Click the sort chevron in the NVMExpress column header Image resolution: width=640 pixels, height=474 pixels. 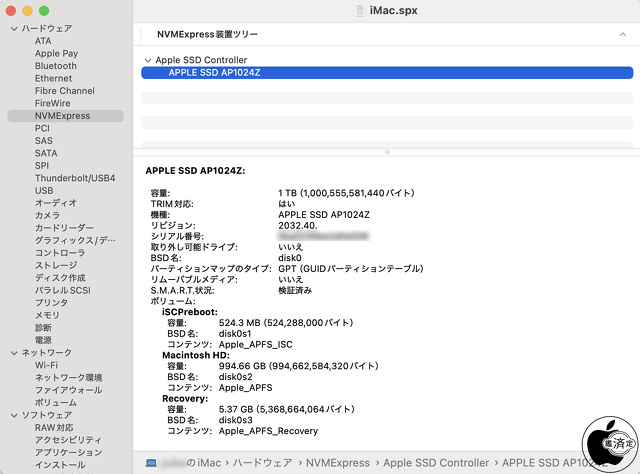pyautogui.click(x=622, y=34)
